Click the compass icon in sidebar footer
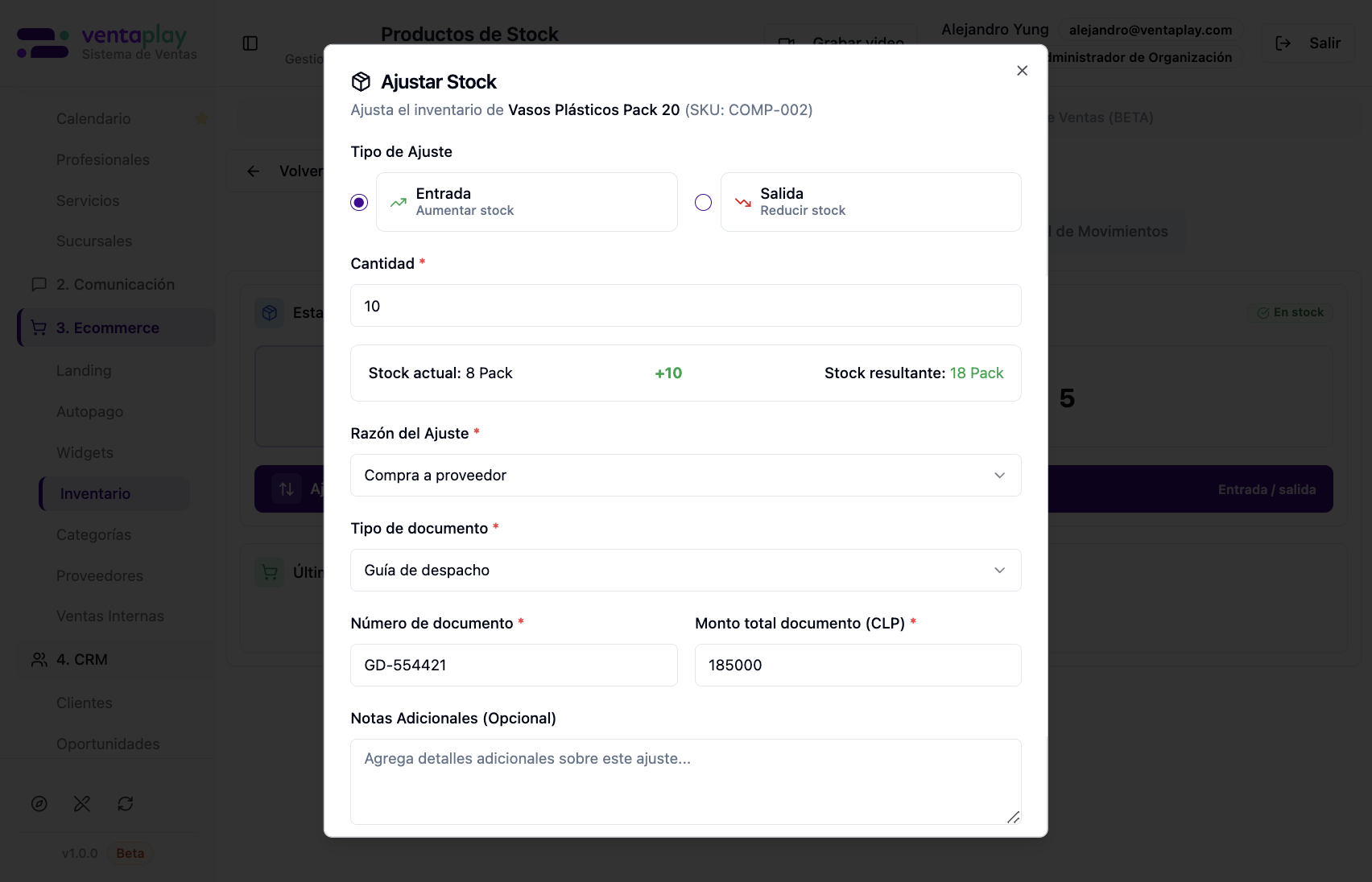 pyautogui.click(x=39, y=804)
